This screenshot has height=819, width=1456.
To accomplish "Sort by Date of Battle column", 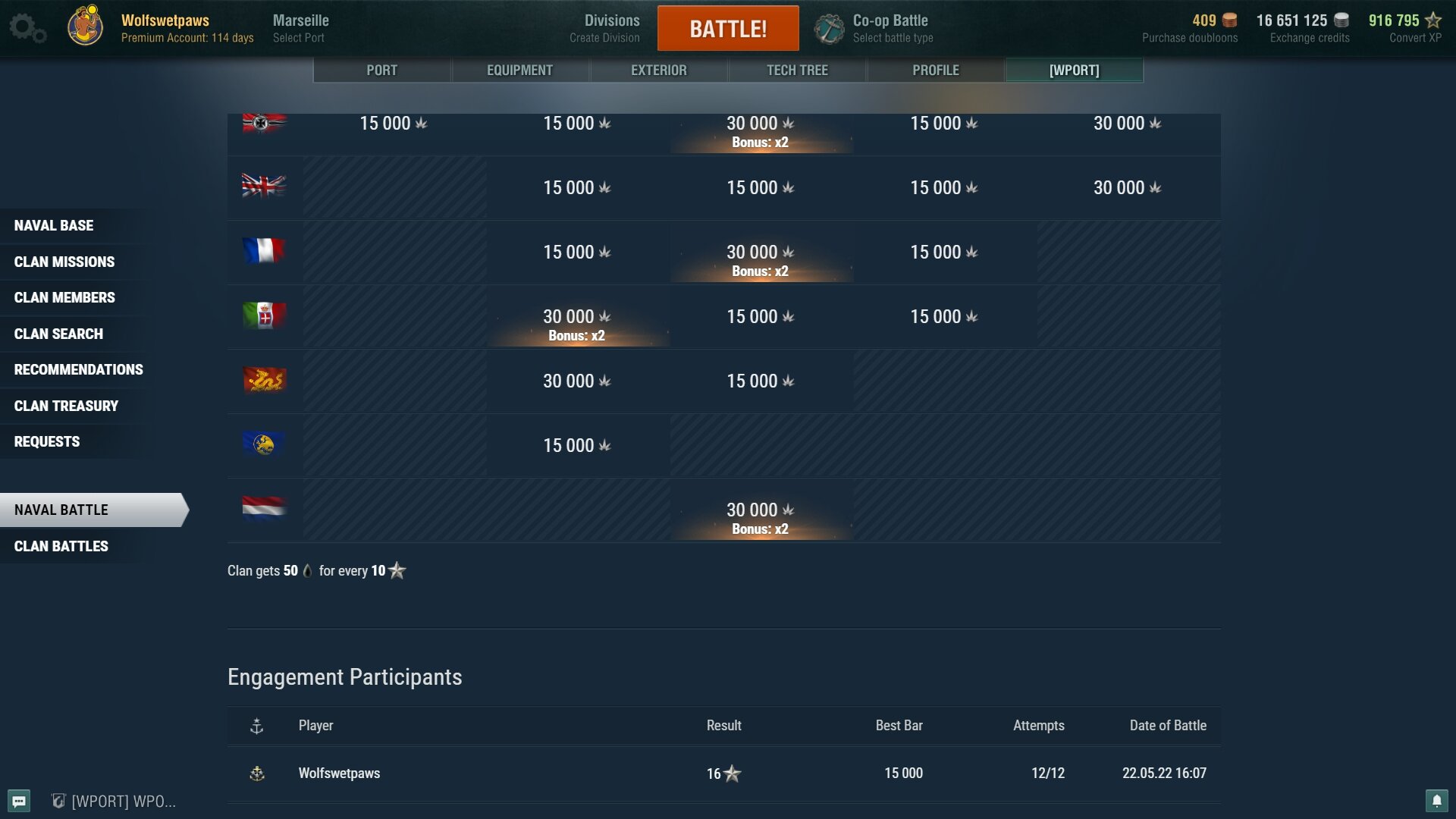I will [1168, 726].
